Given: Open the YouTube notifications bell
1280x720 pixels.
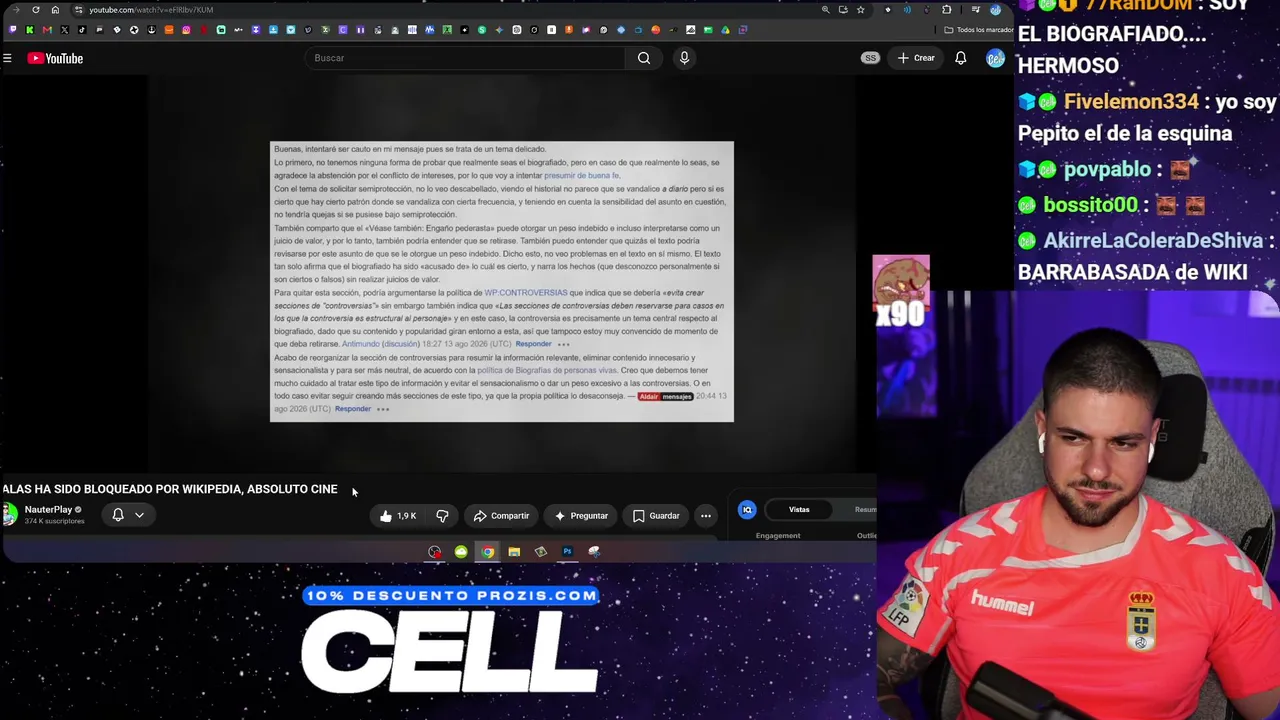Looking at the screenshot, I should [x=960, y=58].
